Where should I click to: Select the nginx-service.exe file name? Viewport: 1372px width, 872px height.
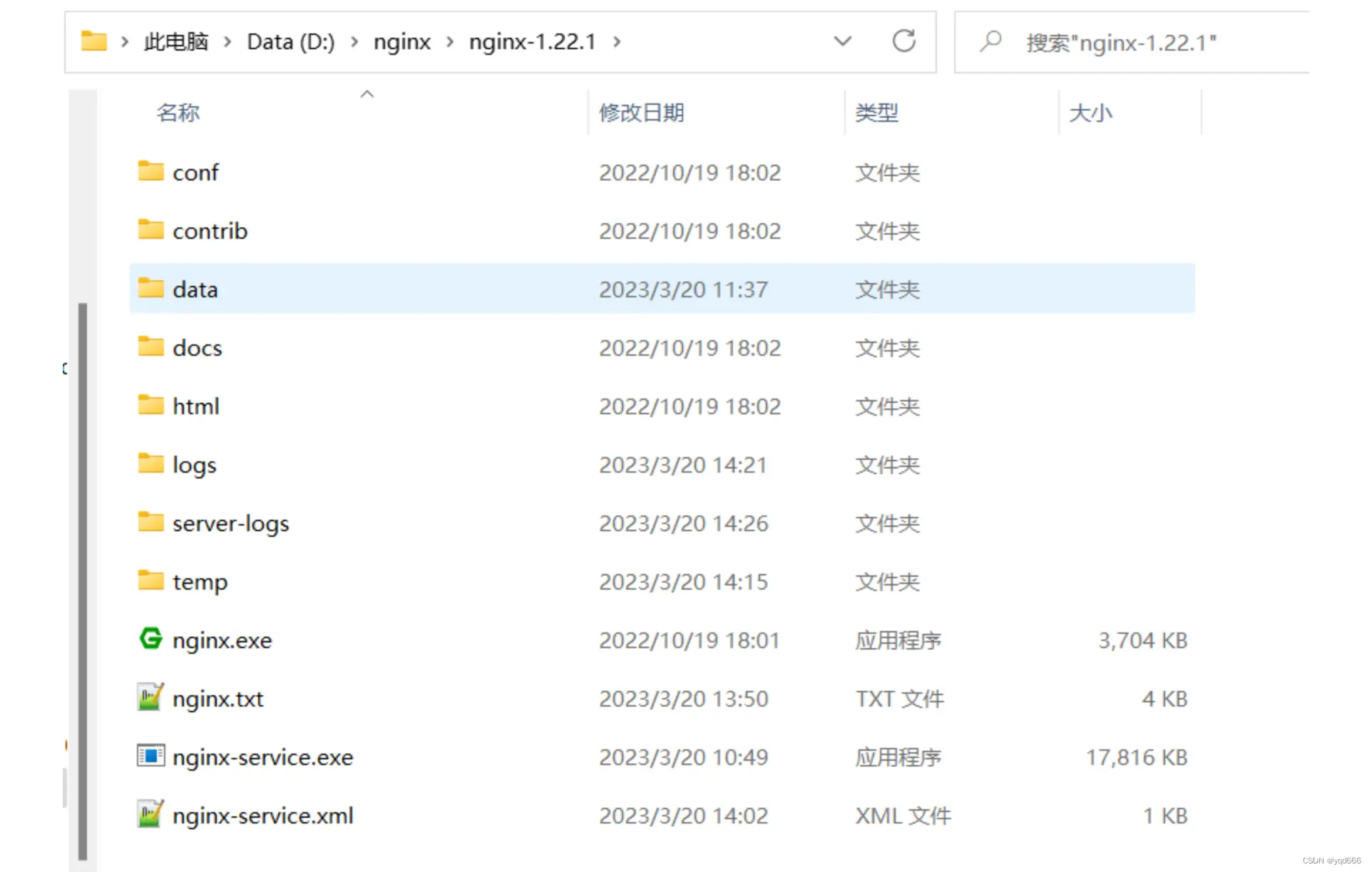pos(262,757)
